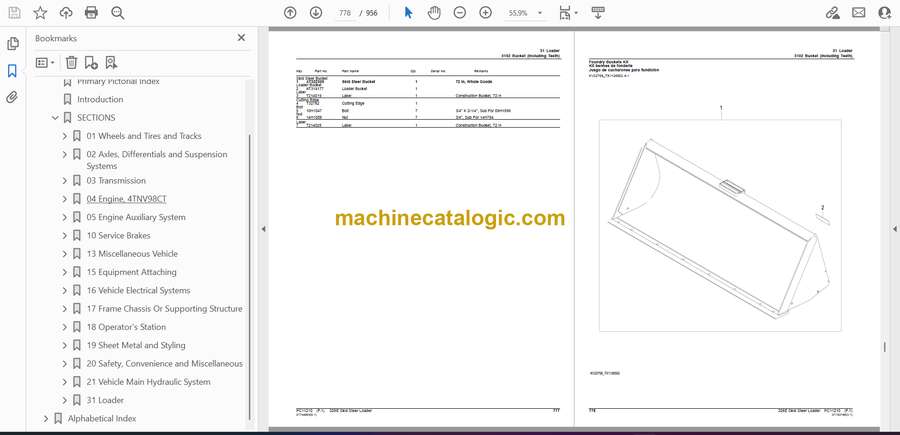Go to 13 Miscellaneous Vehicle bookmark
Viewport: 900px width, 435px height.
point(132,254)
